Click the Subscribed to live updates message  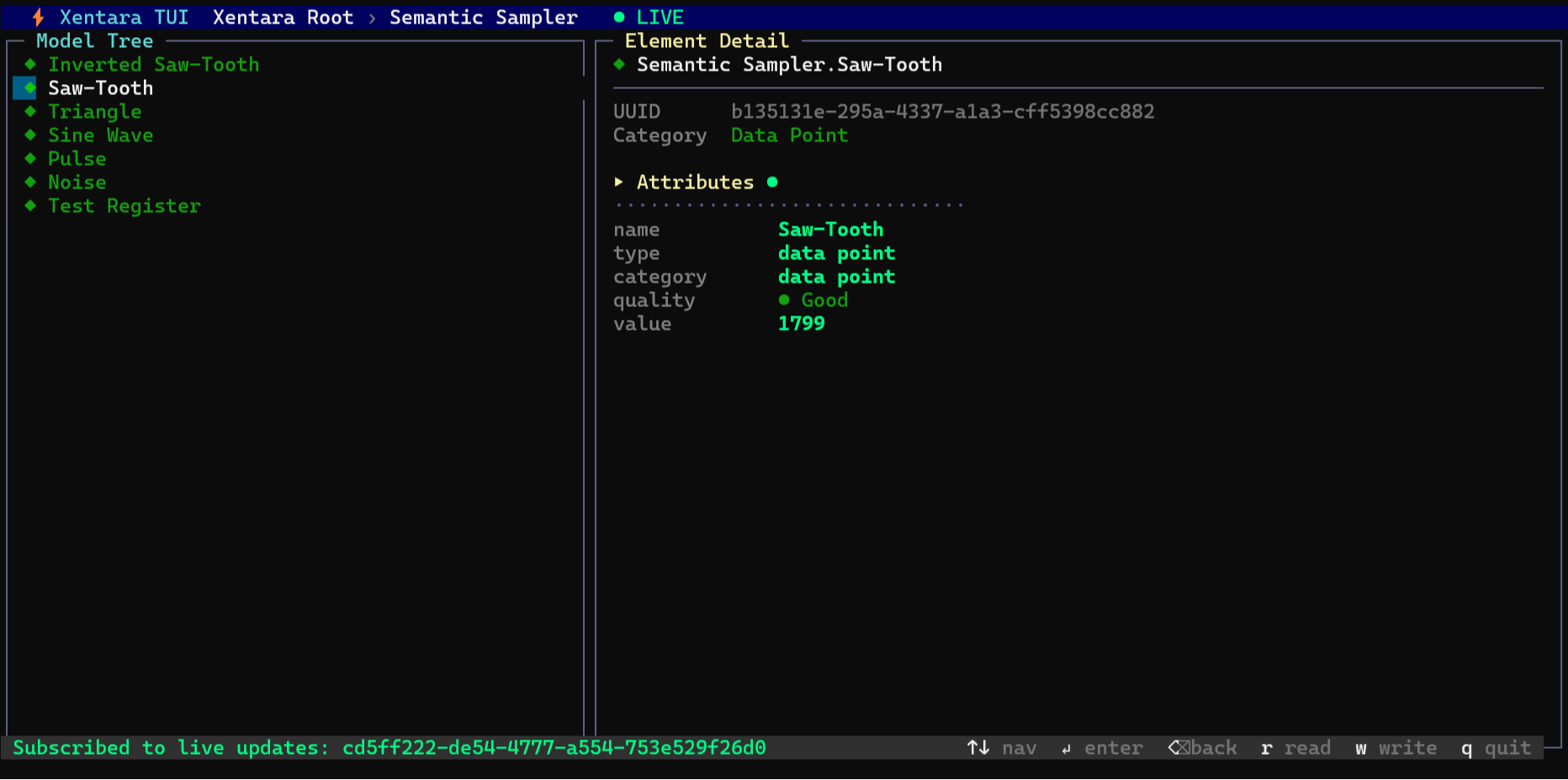click(x=389, y=747)
